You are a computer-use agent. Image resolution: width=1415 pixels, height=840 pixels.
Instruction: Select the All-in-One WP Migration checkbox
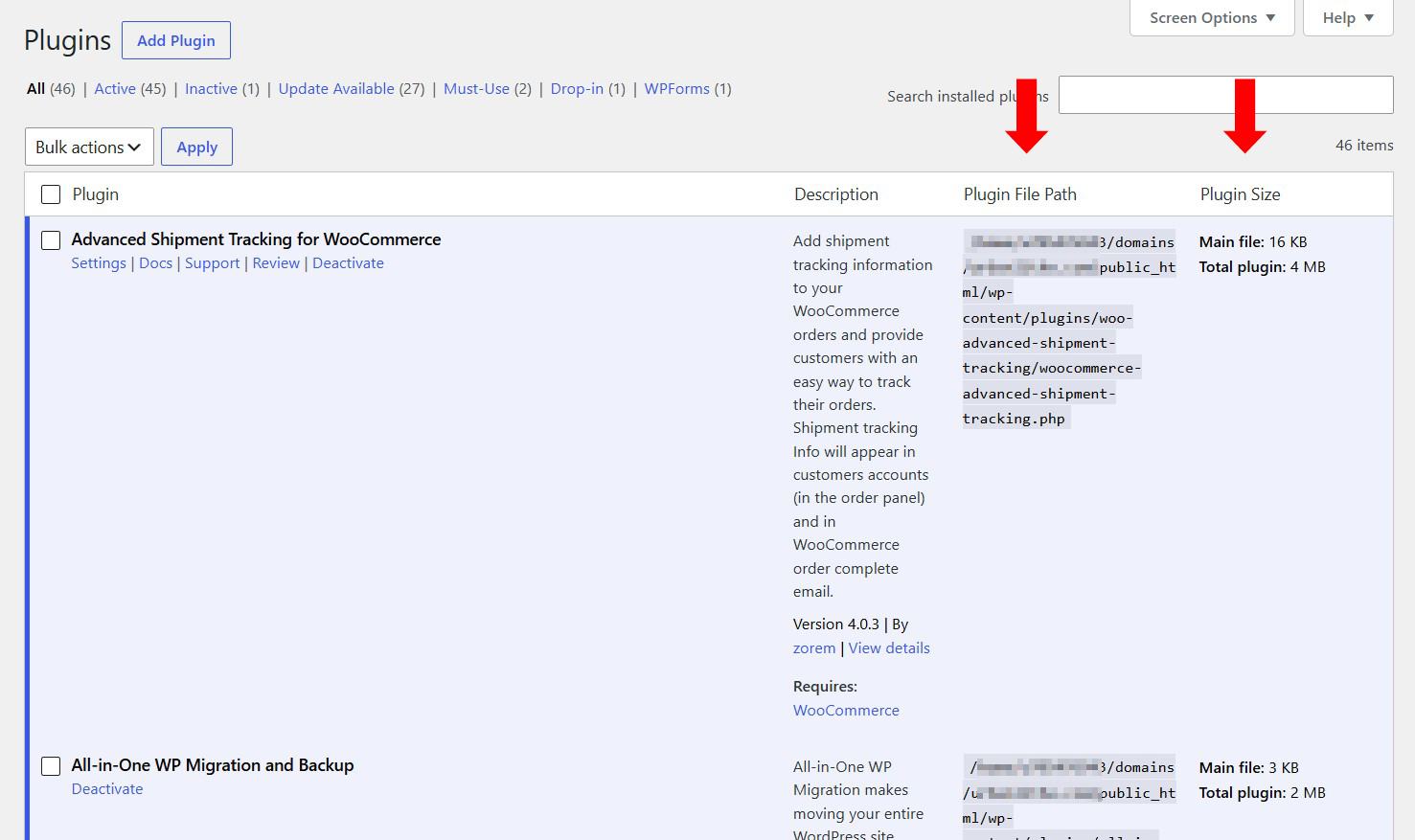tap(51, 766)
